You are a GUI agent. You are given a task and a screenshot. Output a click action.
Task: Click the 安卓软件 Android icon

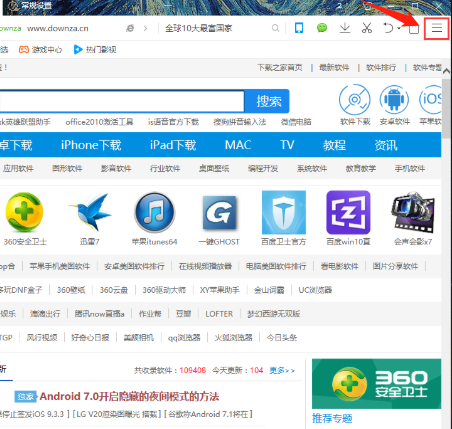click(394, 100)
